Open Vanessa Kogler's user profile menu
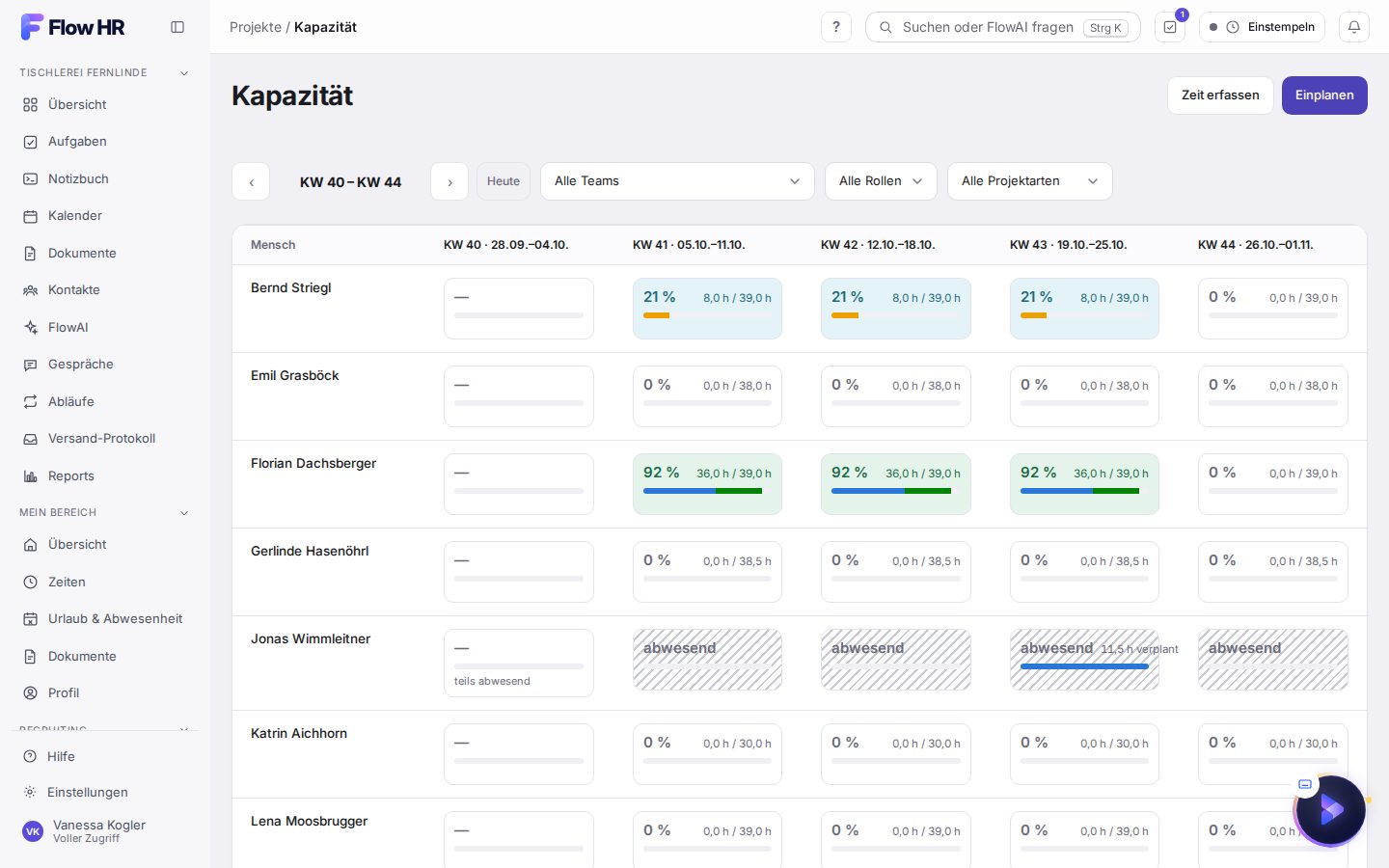Image resolution: width=1389 pixels, height=868 pixels. click(x=105, y=831)
